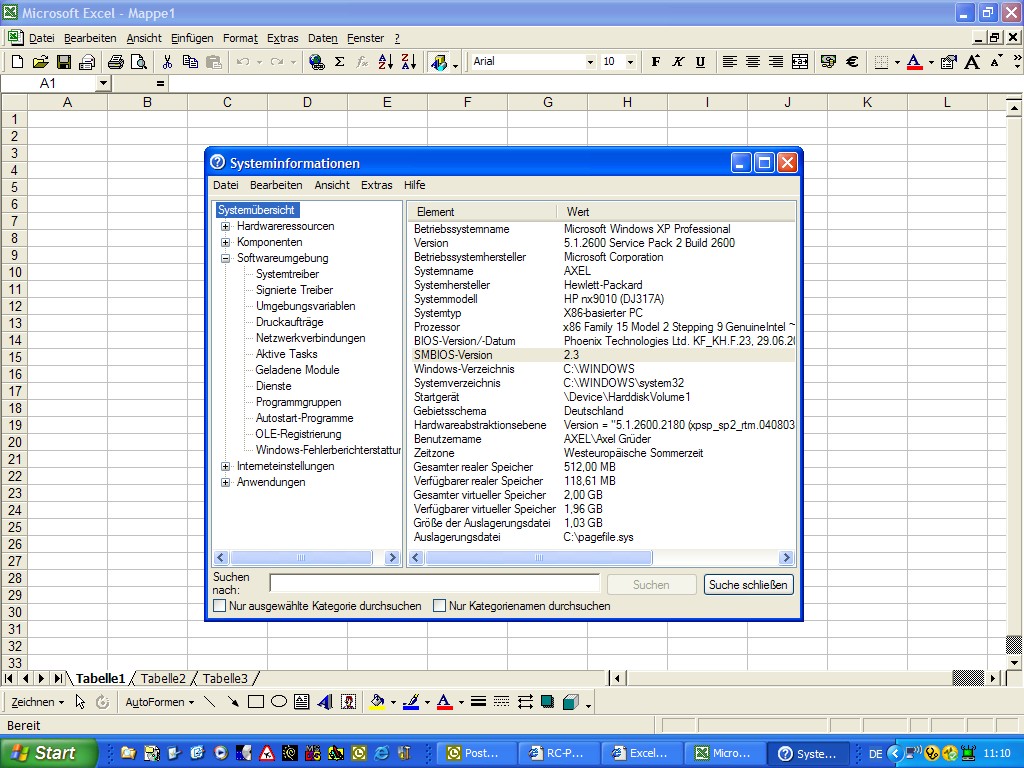Image resolution: width=1024 pixels, height=768 pixels.
Task: Enable 'Nur ausgewählte Kategorie durchsuchen' checkbox
Action: click(220, 606)
